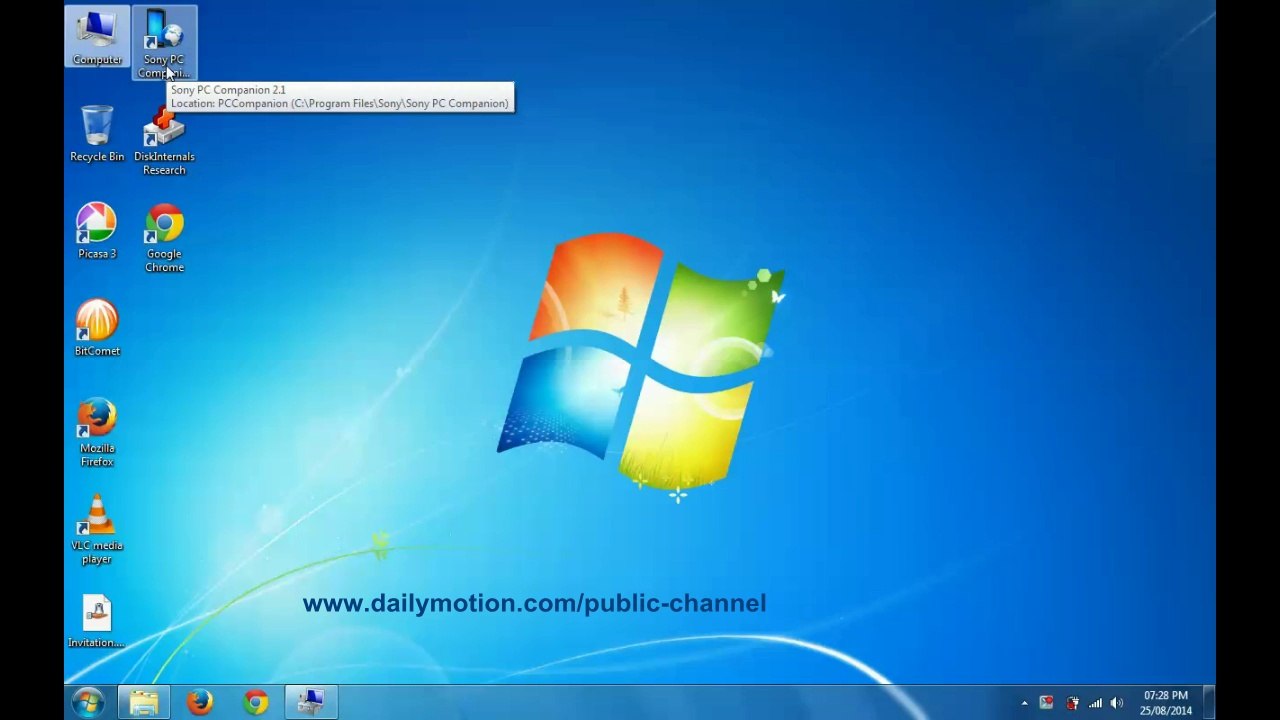Launch Chrome from the taskbar
Image resolution: width=1280 pixels, height=720 pixels.
[256, 702]
